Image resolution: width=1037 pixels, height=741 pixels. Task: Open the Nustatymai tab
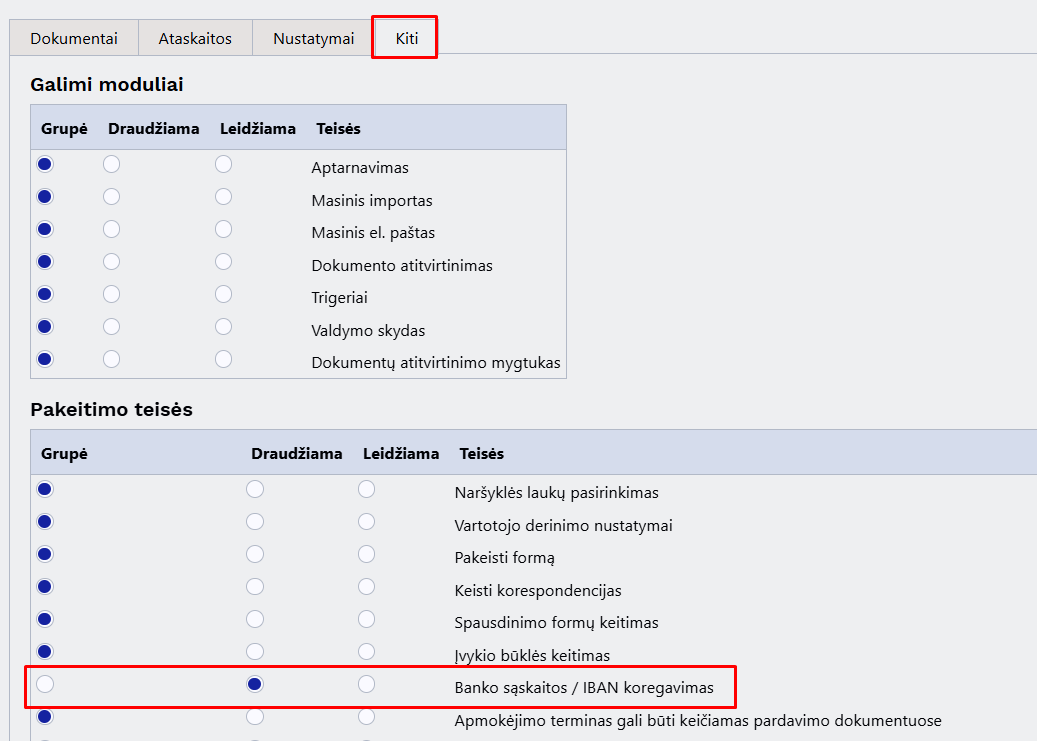(314, 39)
